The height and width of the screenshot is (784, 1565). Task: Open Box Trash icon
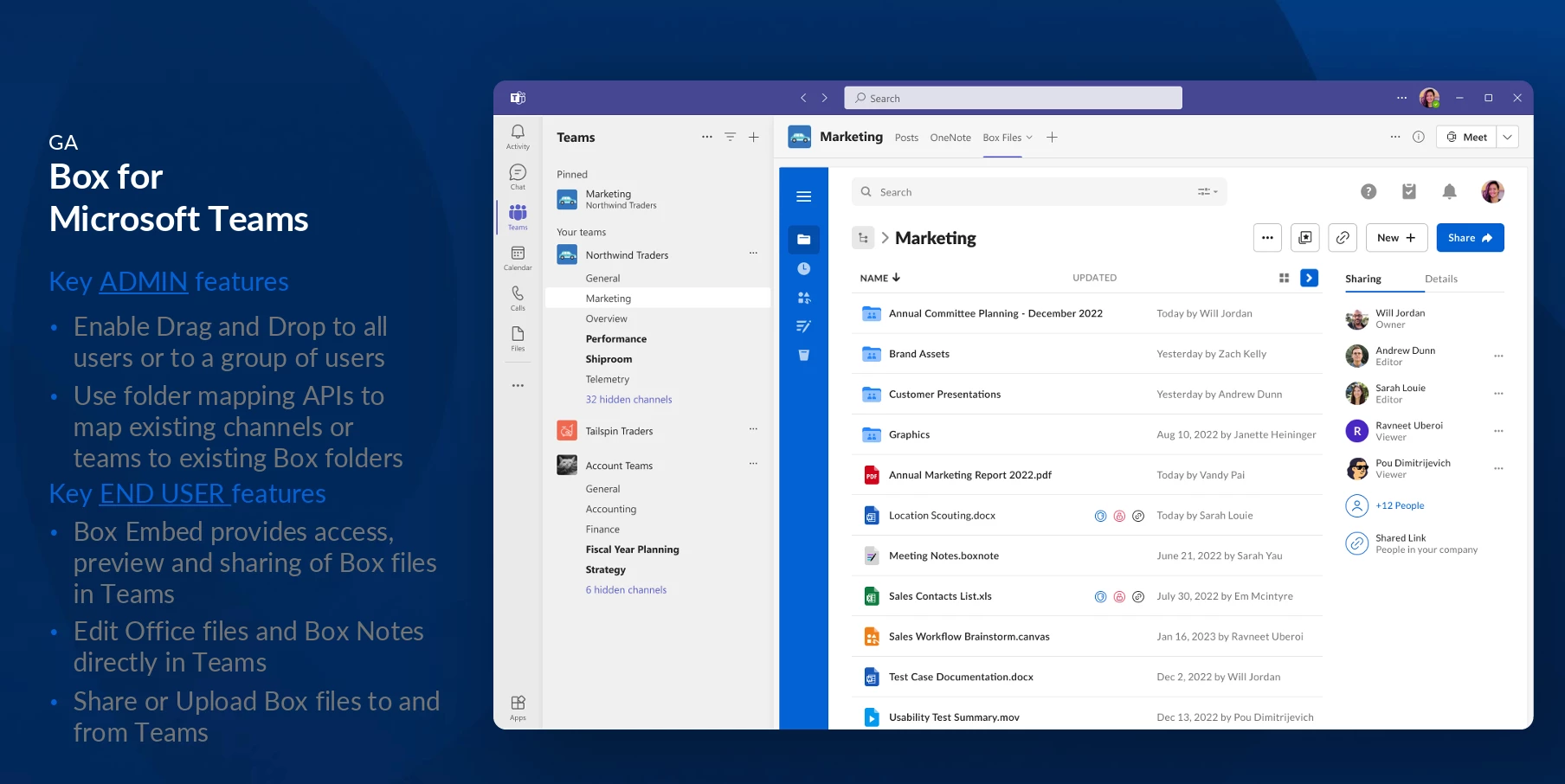tap(803, 355)
